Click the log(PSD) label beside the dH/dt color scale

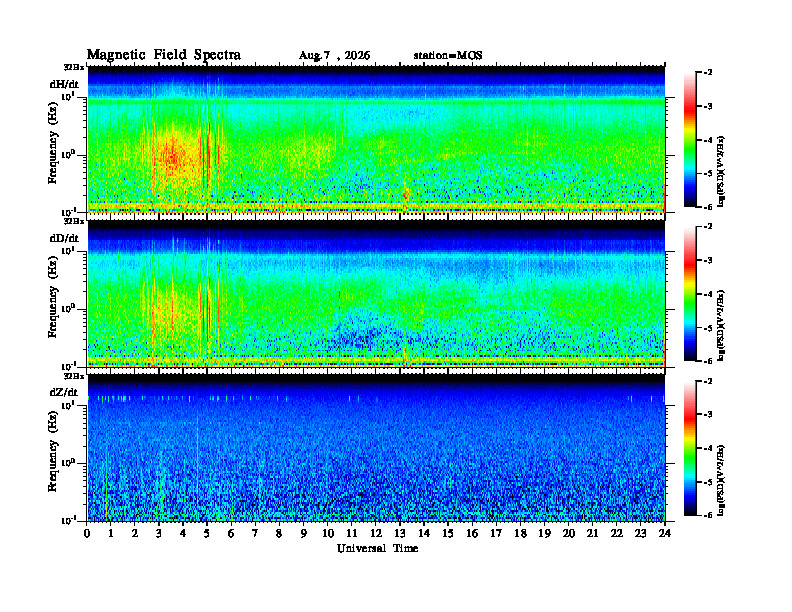pyautogui.click(x=721, y=171)
